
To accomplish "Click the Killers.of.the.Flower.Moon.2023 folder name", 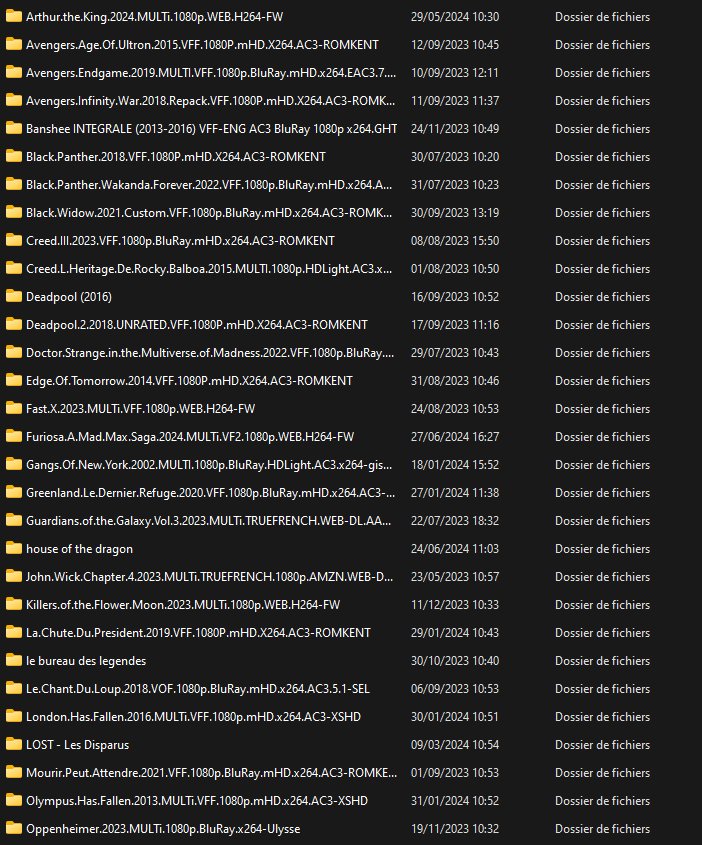I will point(183,605).
